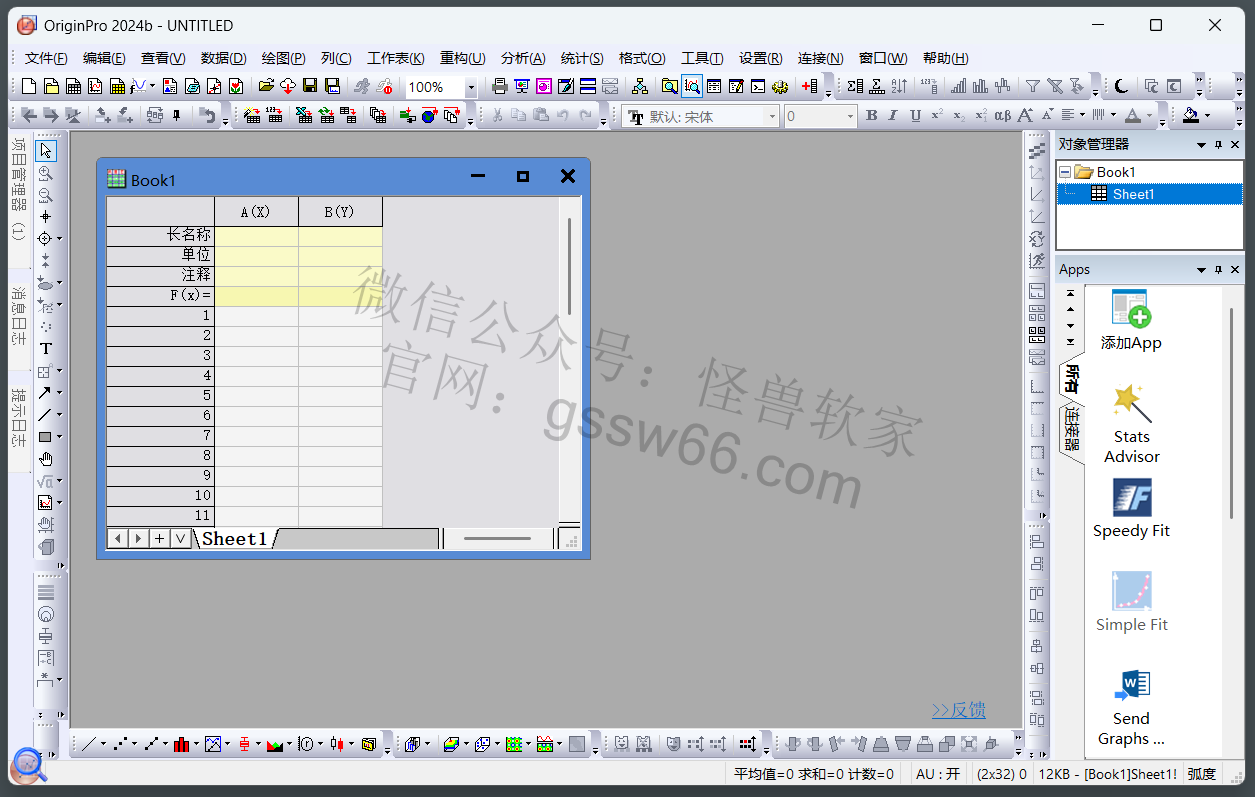The height and width of the screenshot is (797, 1255).
Task: Click the funnel add data filter icon
Action: tap(1033, 87)
